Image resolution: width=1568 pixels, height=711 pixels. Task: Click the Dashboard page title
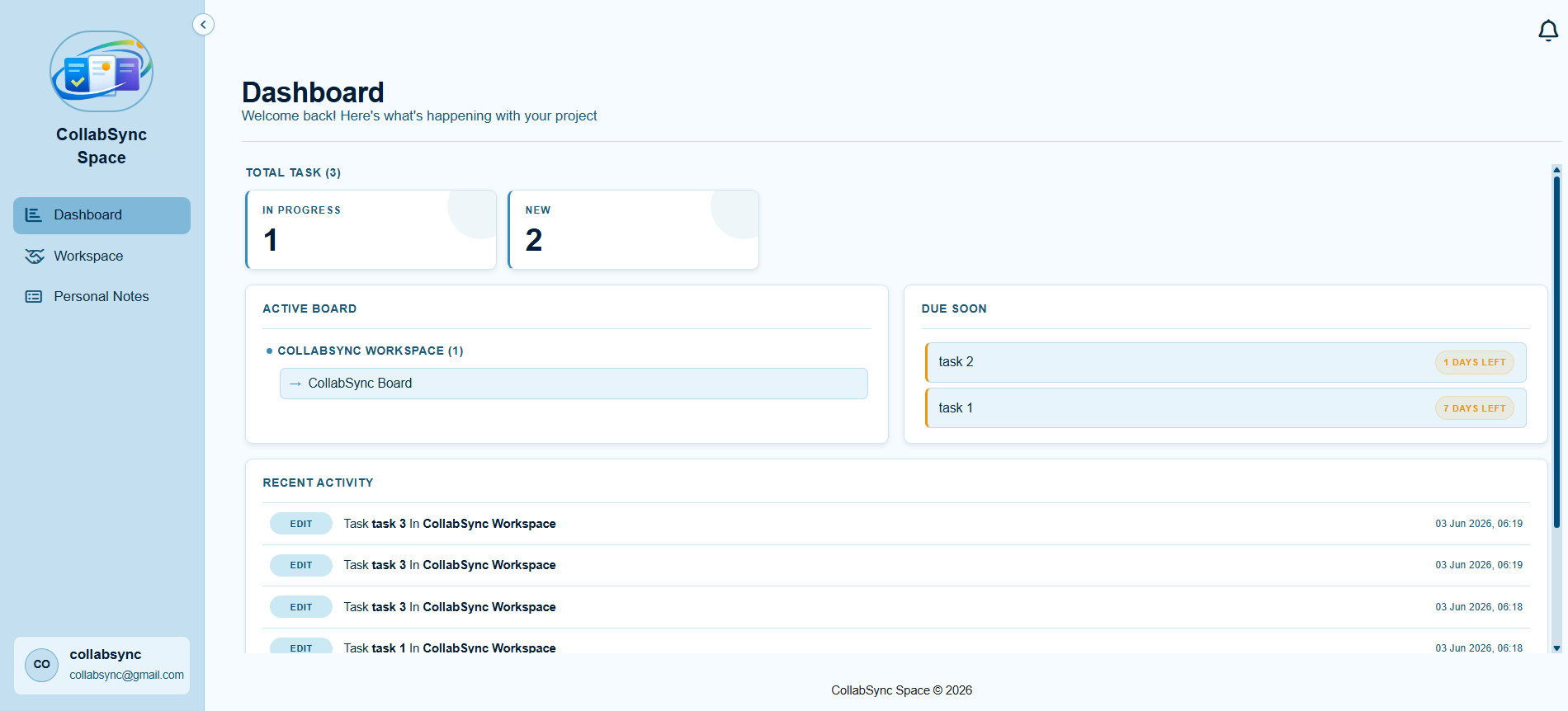click(313, 92)
